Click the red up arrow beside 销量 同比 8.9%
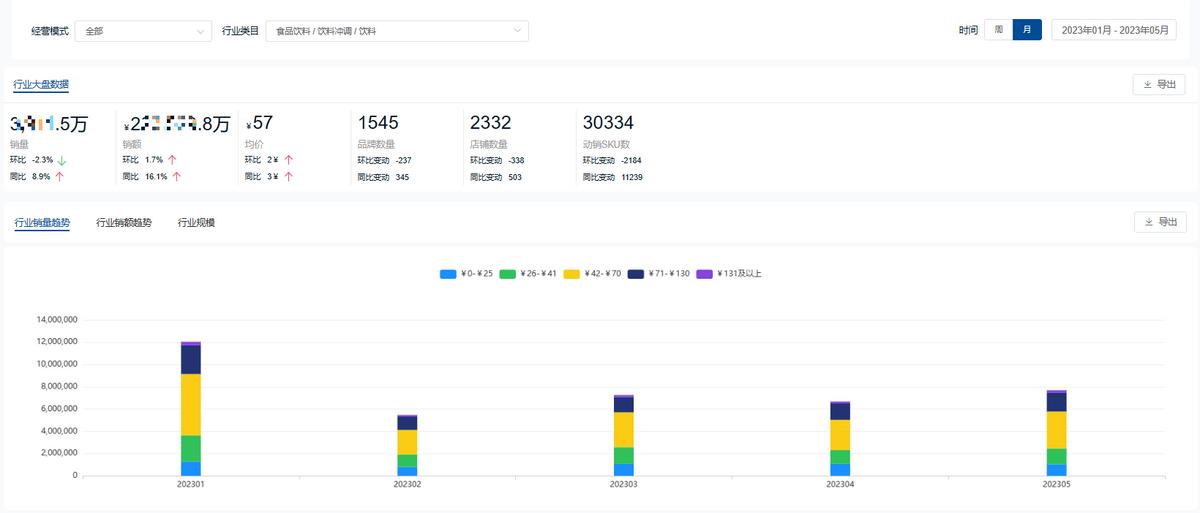The height and width of the screenshot is (513, 1200). 60,177
